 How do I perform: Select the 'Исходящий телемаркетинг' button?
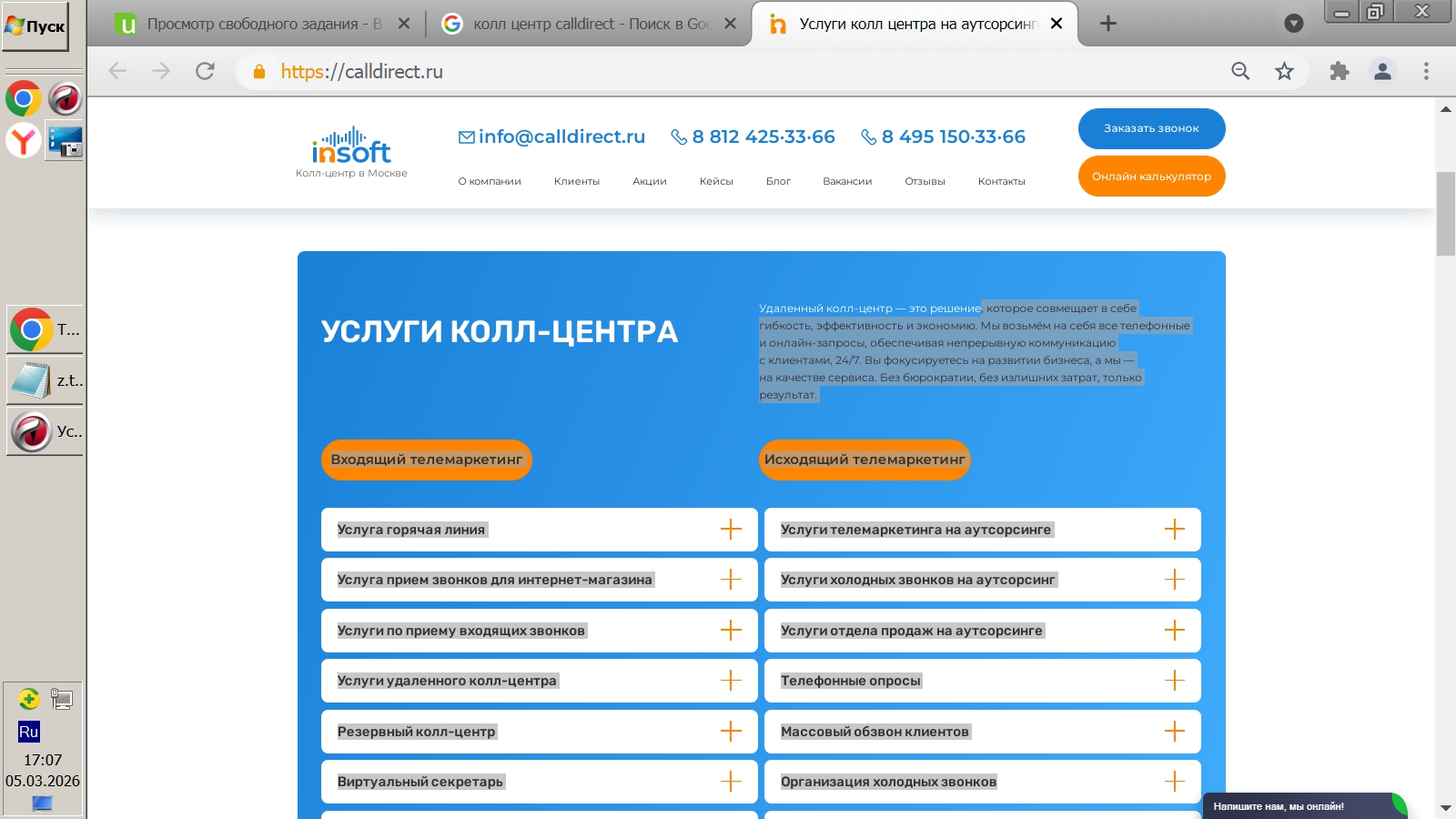pos(864,460)
